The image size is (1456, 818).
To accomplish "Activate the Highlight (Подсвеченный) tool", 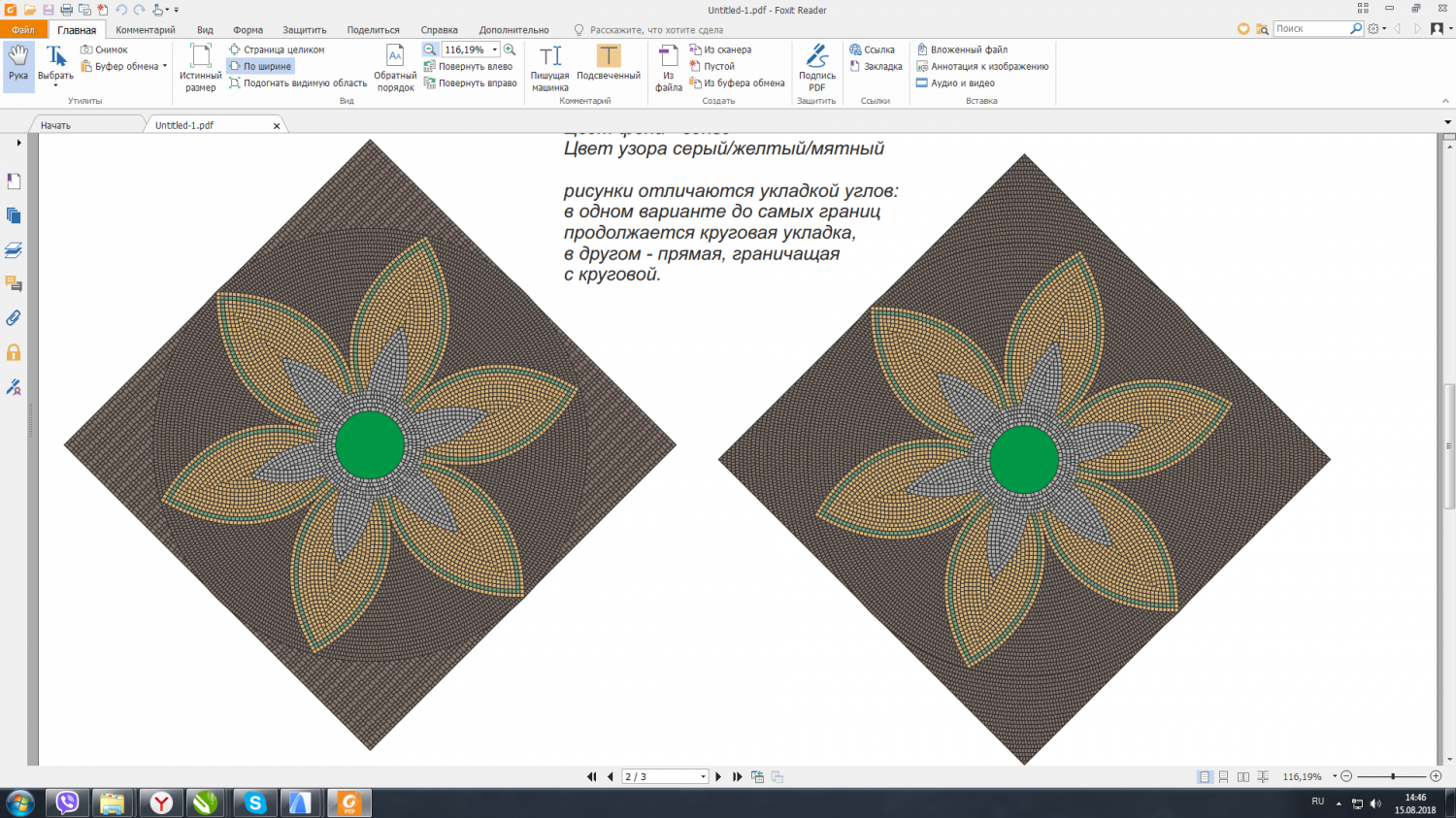I will tap(609, 63).
